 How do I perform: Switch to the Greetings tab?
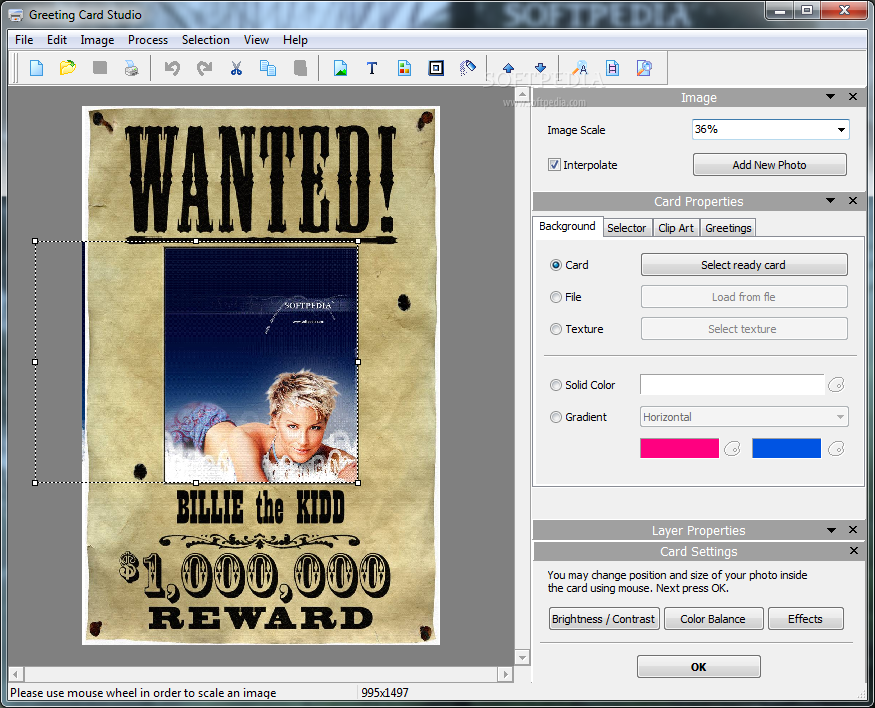[728, 228]
